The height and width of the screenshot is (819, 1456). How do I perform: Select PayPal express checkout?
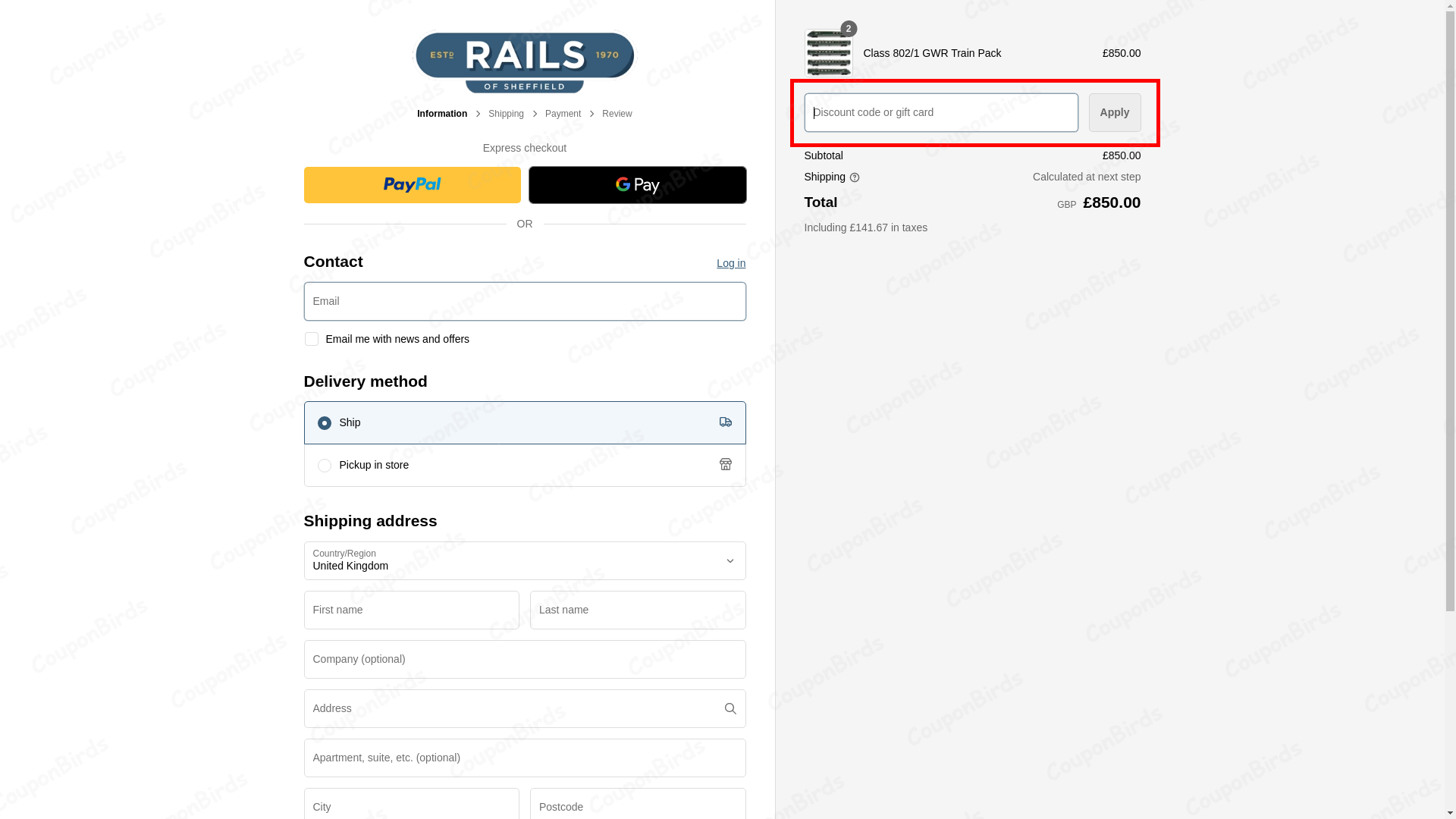(411, 184)
